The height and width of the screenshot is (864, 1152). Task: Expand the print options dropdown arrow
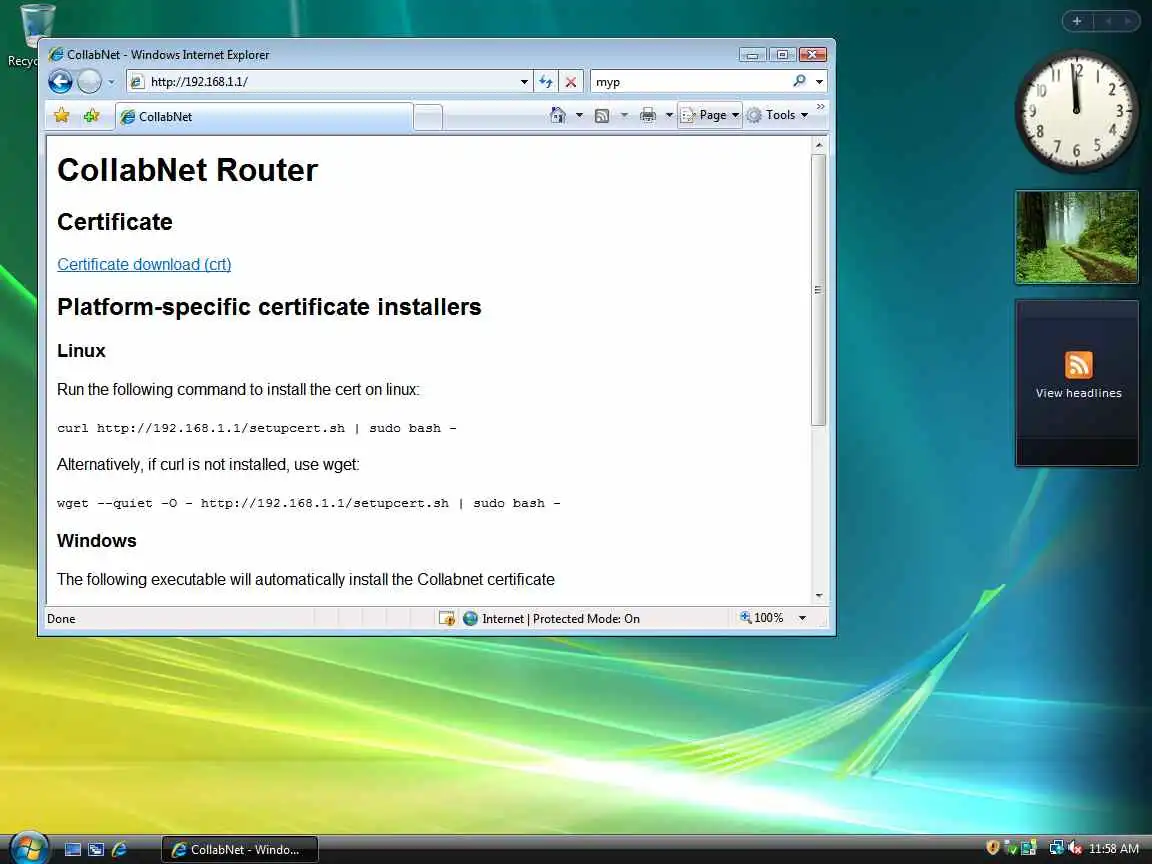tap(669, 115)
